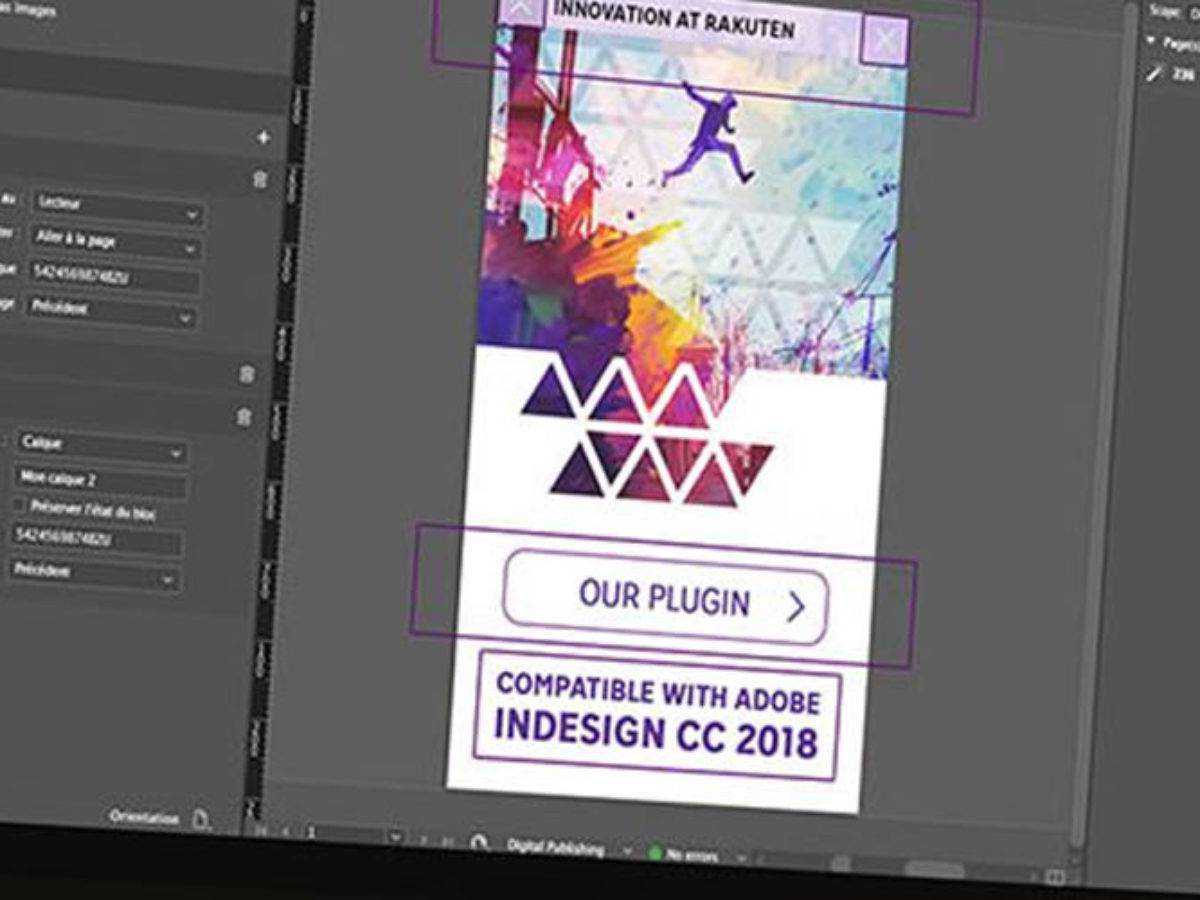This screenshot has width=1200, height=900.
Task: Collapse the Pages section triangle in right panel
Action: tap(1152, 42)
